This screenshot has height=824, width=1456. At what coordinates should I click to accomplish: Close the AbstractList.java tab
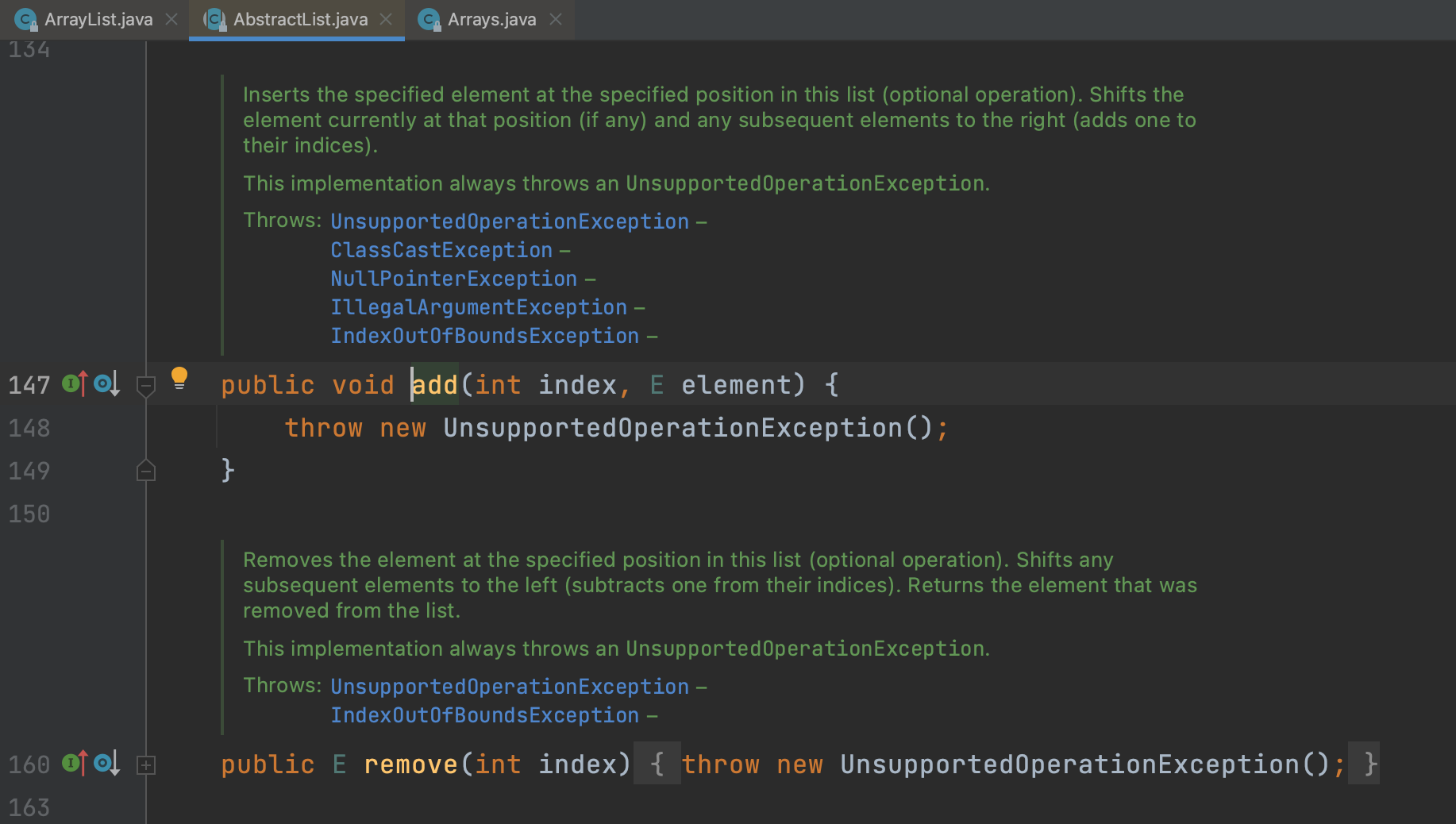(x=386, y=19)
